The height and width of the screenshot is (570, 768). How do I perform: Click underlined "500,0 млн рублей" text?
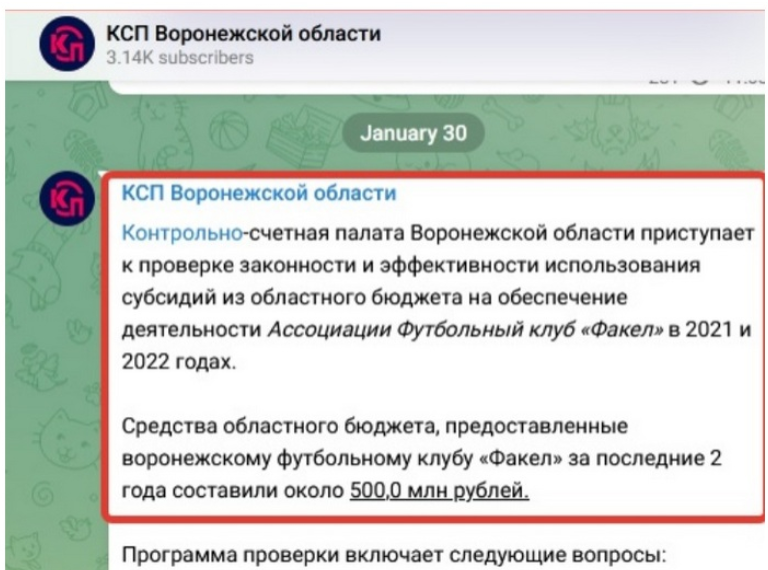click(439, 490)
